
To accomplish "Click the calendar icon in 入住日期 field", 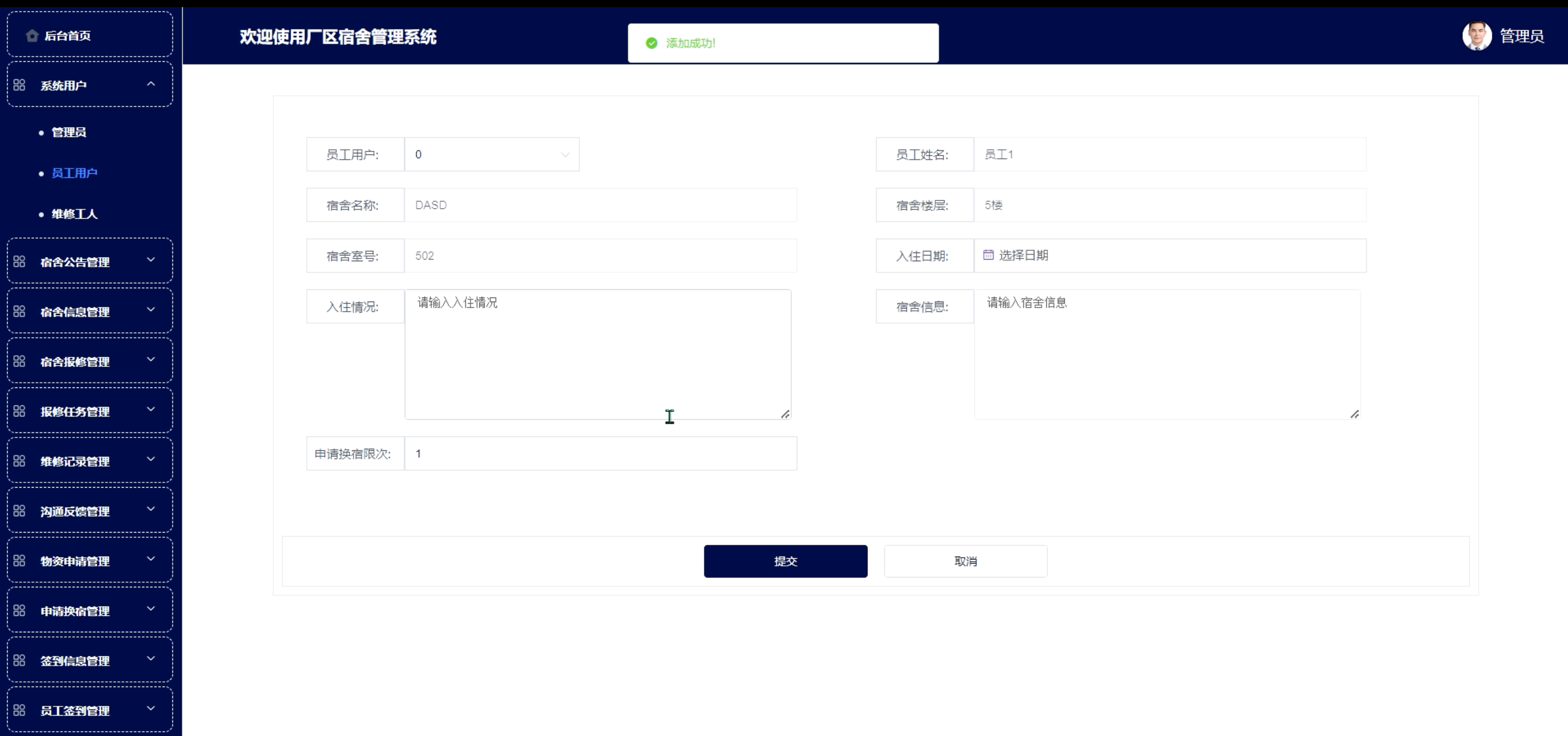I will pos(989,256).
